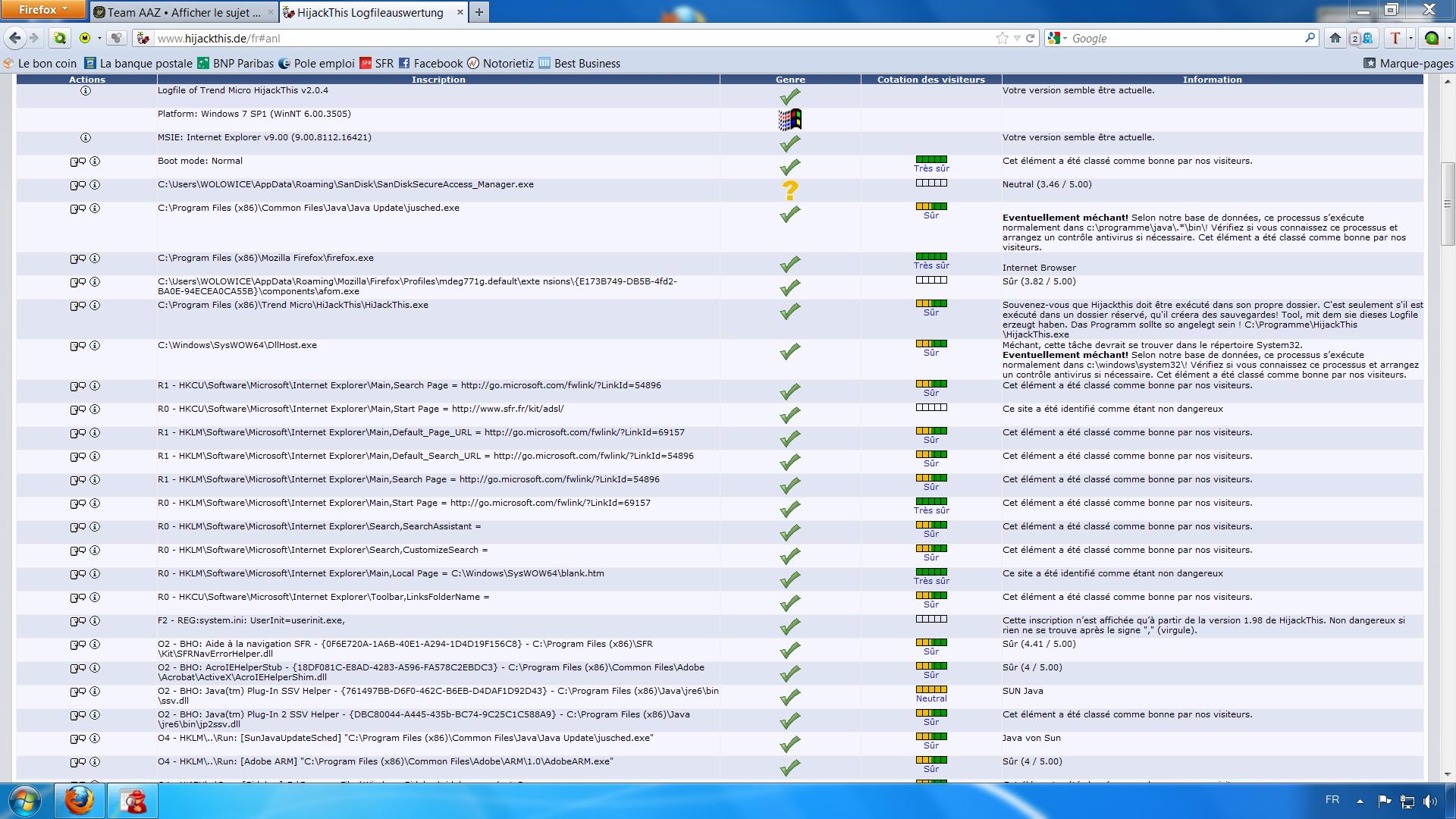Click info icon for jusched.exe process row
The height and width of the screenshot is (819, 1456).
coord(95,209)
